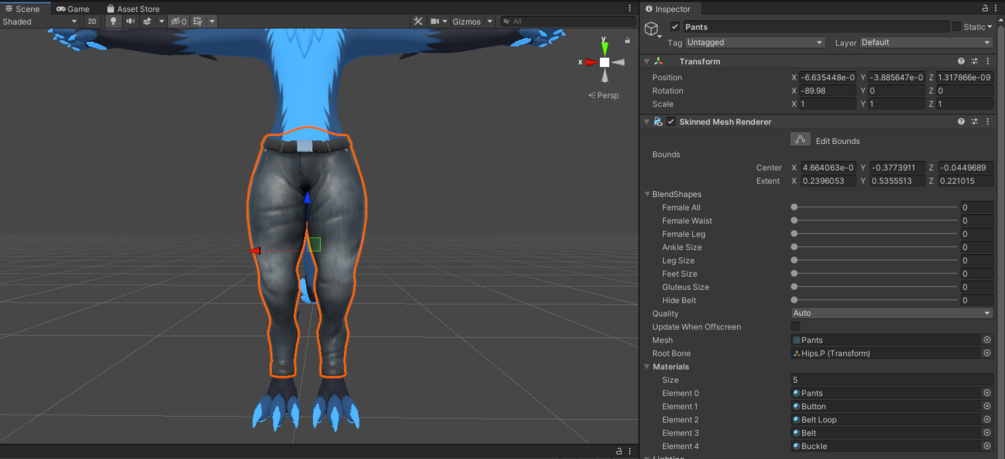Adjust Hide Belt blendshape slider

click(x=875, y=300)
